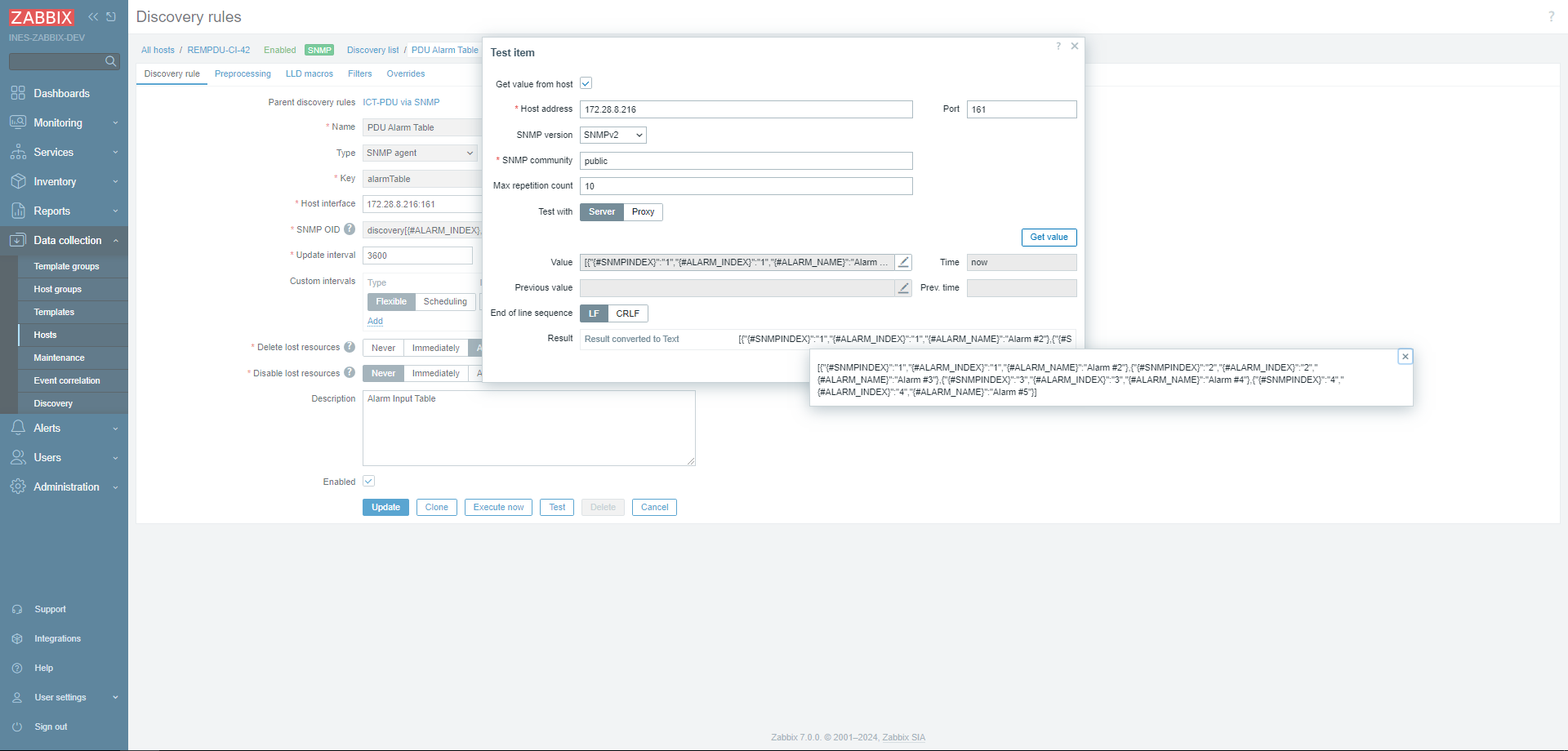1568x751 pixels.
Task: Select Server for Test with
Action: point(602,212)
